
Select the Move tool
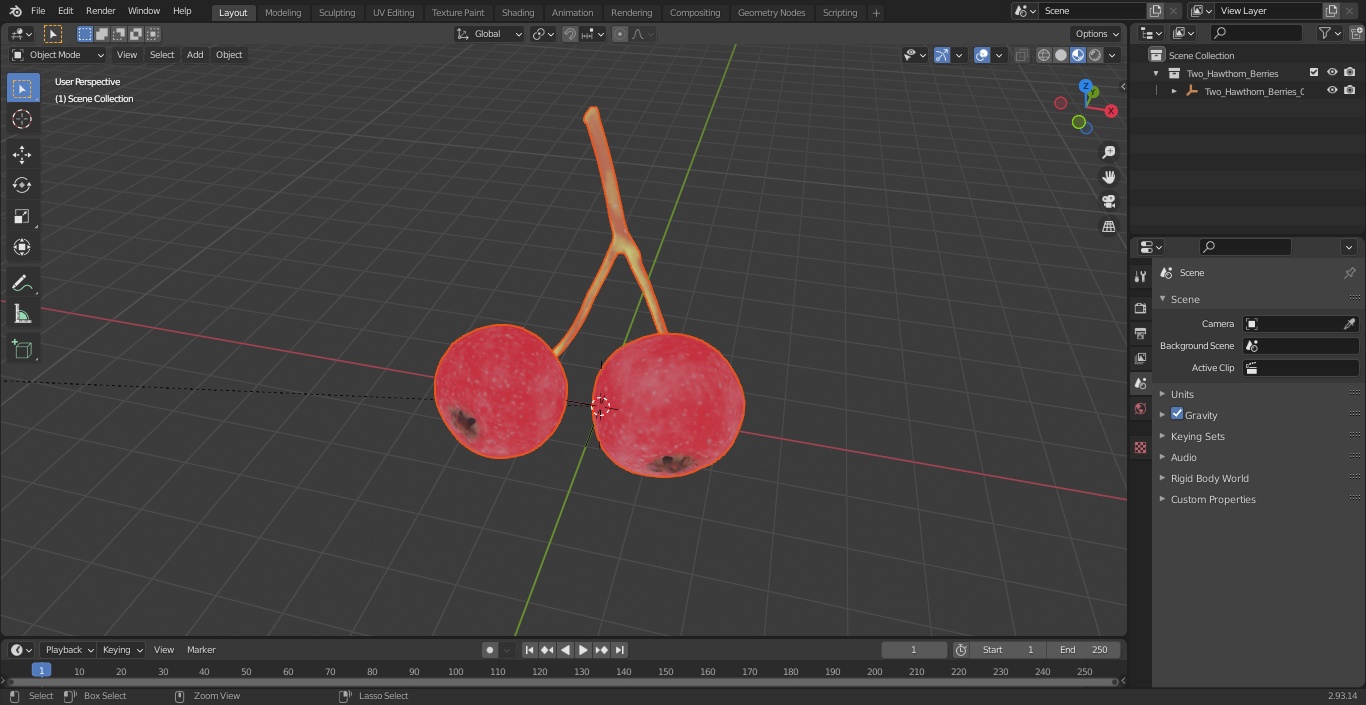click(x=22, y=154)
